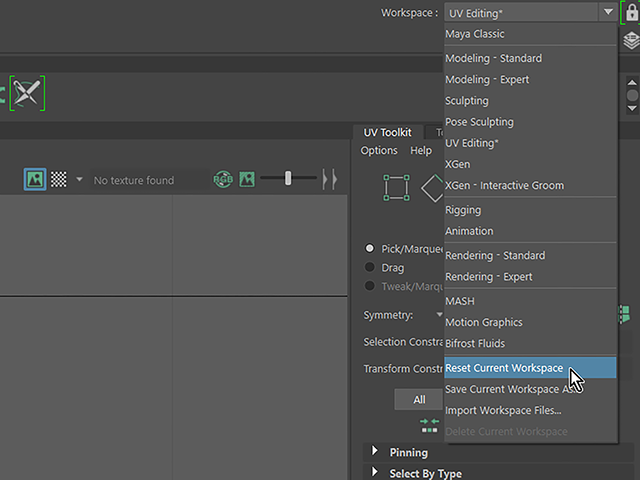Click the crossed pencils tool icon

click(27, 93)
